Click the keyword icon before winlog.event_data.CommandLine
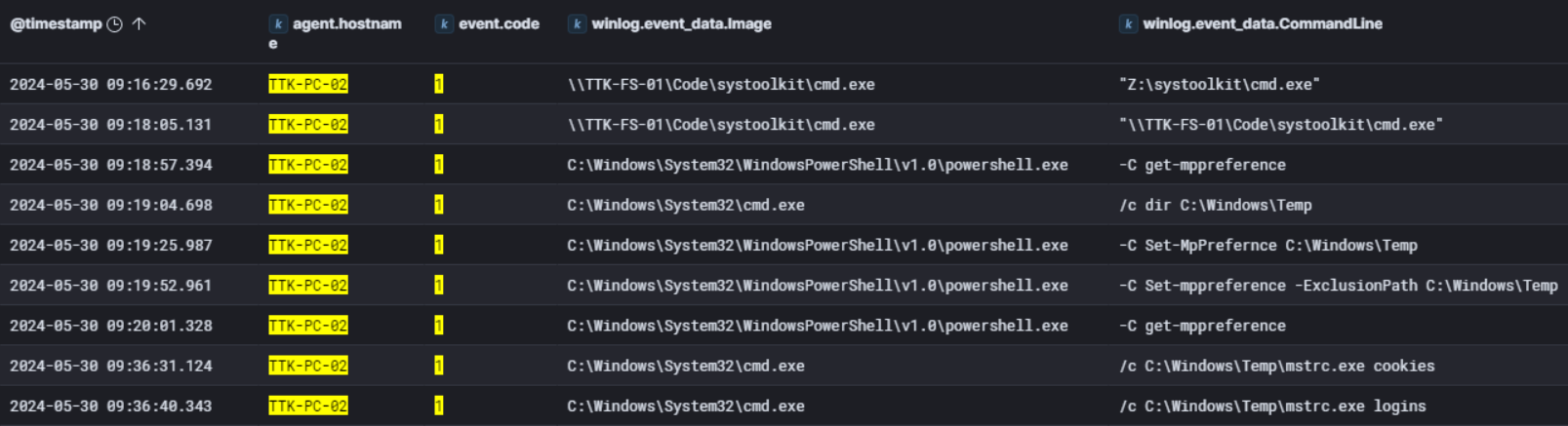 click(1128, 24)
